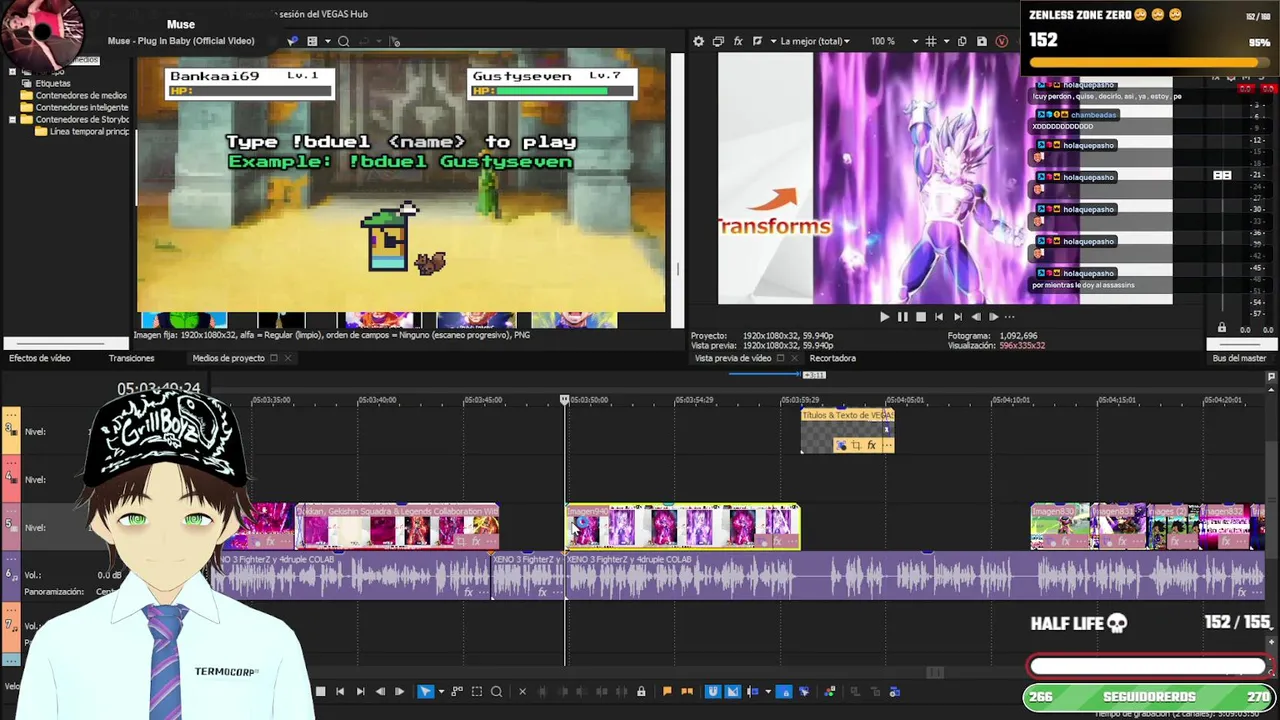Save snapshot to file icon in preview
Viewport: 1280px width, 720px height.
click(x=981, y=41)
